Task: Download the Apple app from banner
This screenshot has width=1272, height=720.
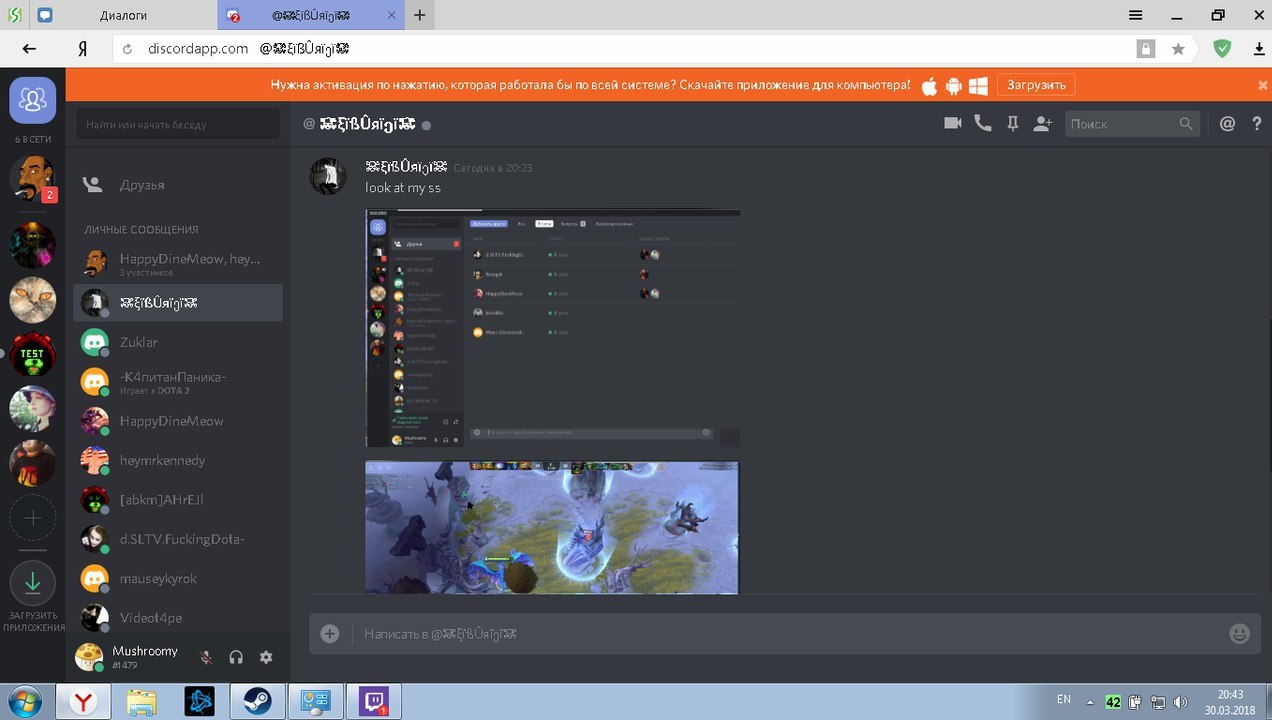Action: [929, 85]
